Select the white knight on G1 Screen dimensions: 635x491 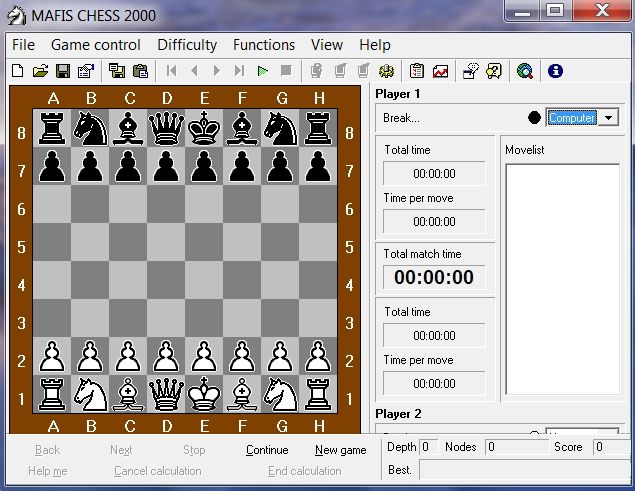[x=280, y=394]
